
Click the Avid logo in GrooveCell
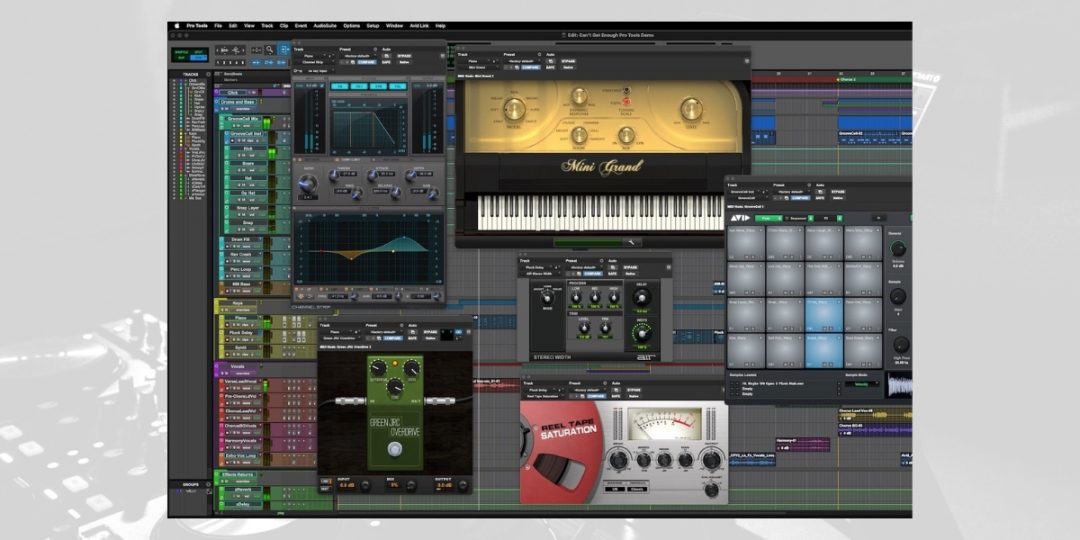(740, 218)
